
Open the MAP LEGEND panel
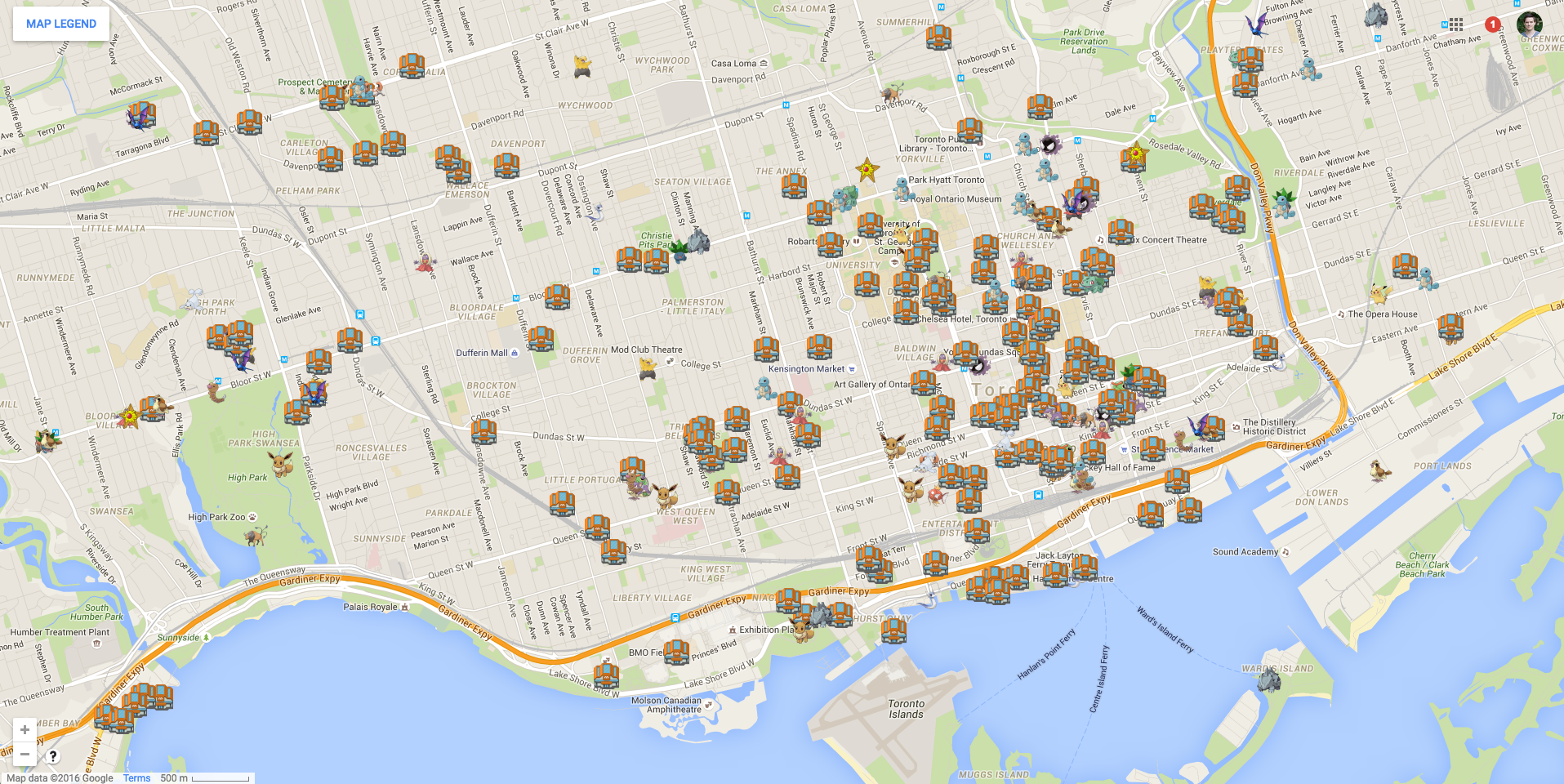point(61,24)
